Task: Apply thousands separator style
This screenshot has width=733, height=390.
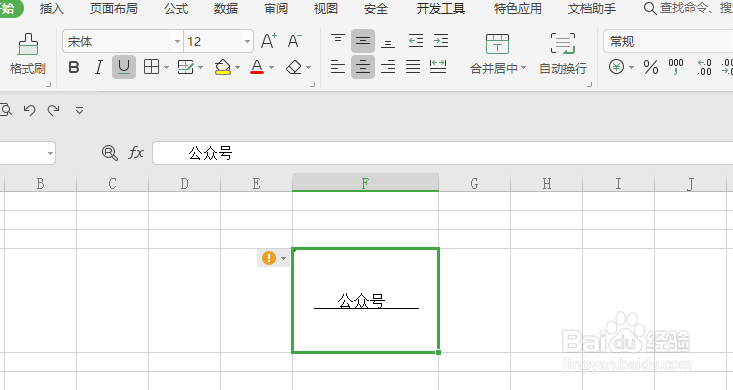Action: [x=676, y=67]
